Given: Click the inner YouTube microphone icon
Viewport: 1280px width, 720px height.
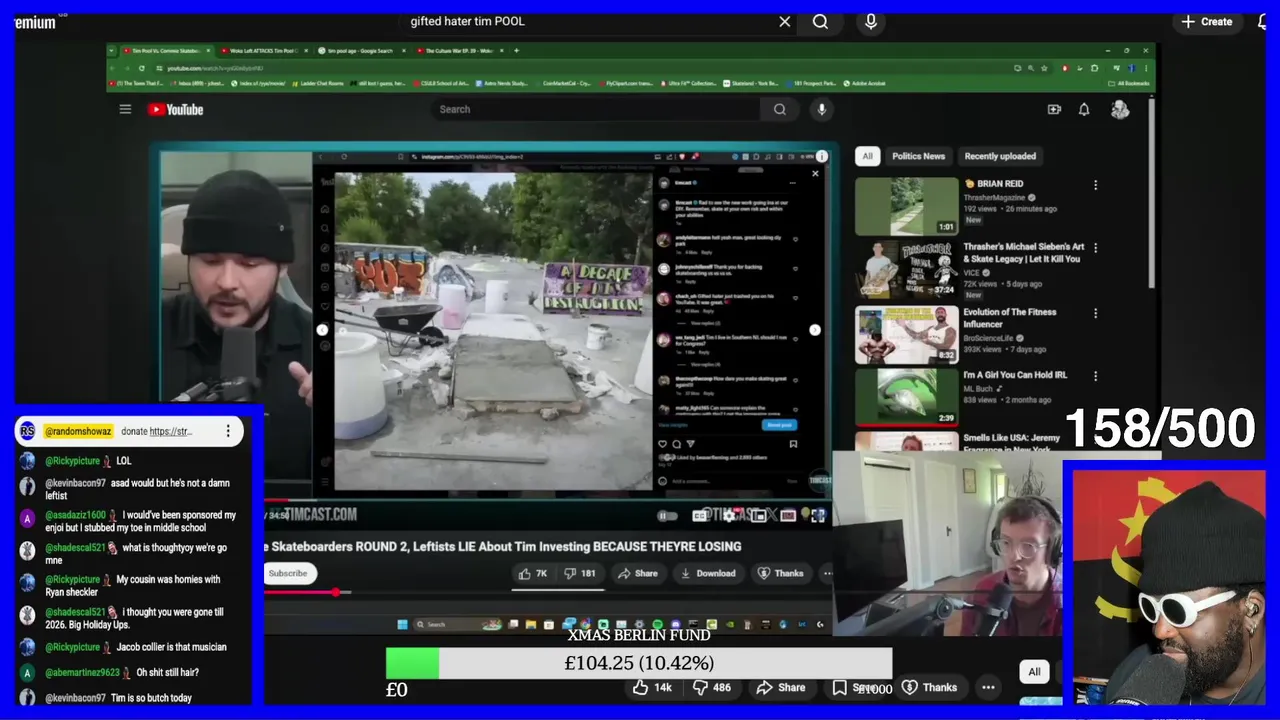Looking at the screenshot, I should point(822,109).
